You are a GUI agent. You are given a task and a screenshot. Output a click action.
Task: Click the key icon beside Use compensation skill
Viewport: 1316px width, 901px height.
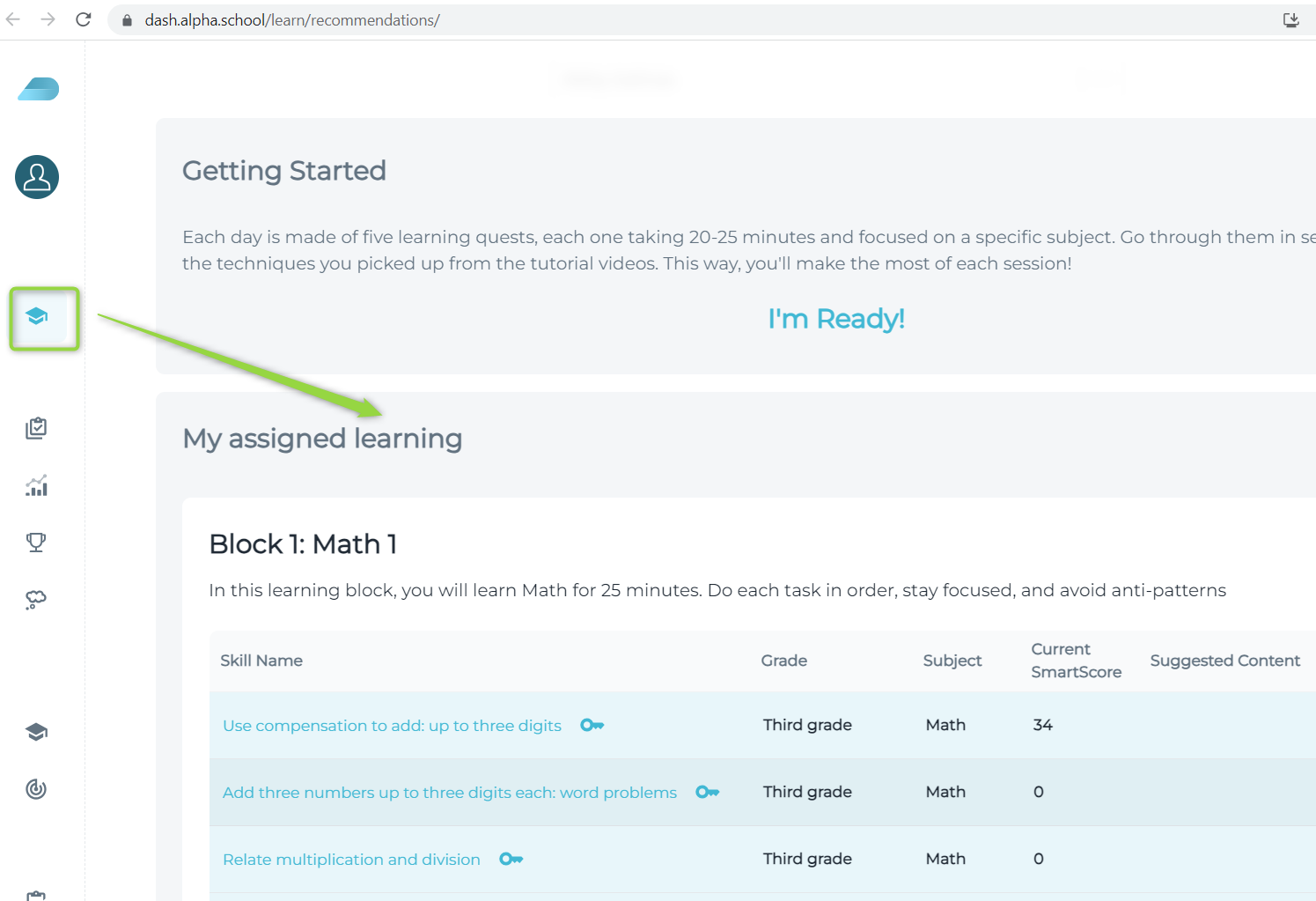click(x=592, y=725)
